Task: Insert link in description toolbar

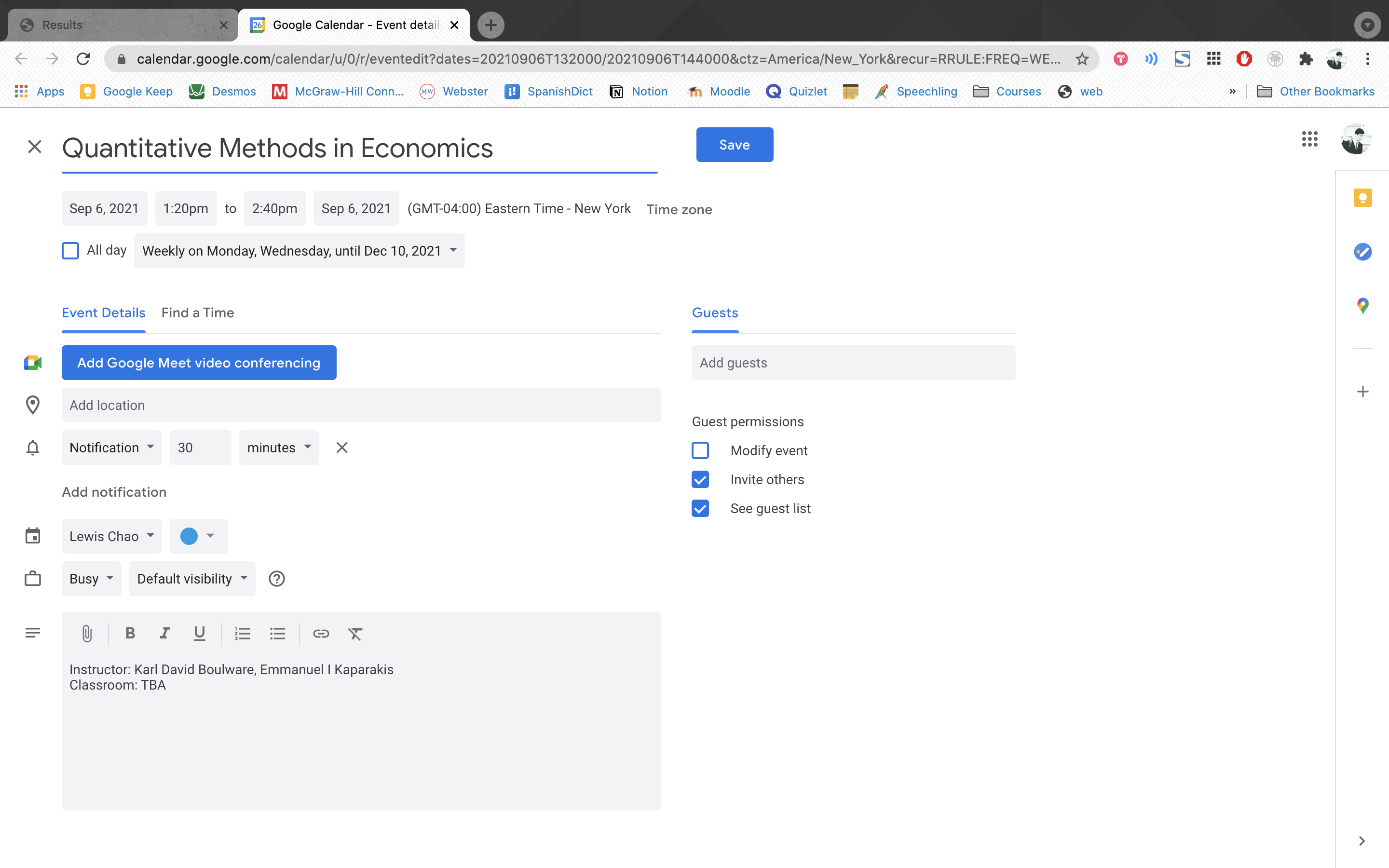Action: click(321, 633)
